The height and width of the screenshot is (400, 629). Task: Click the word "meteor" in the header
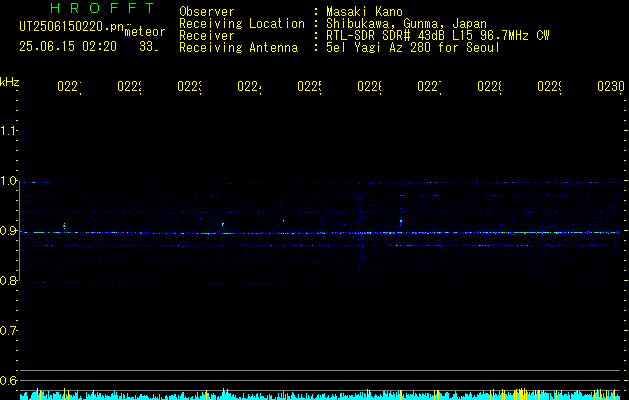145,32
